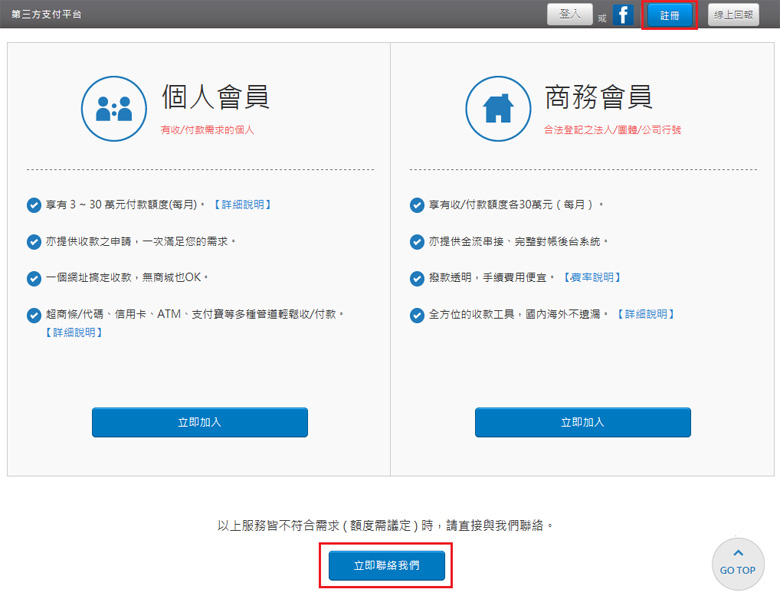Click the Facebook login icon
The width and height of the screenshot is (780, 599).
pyautogui.click(x=623, y=14)
